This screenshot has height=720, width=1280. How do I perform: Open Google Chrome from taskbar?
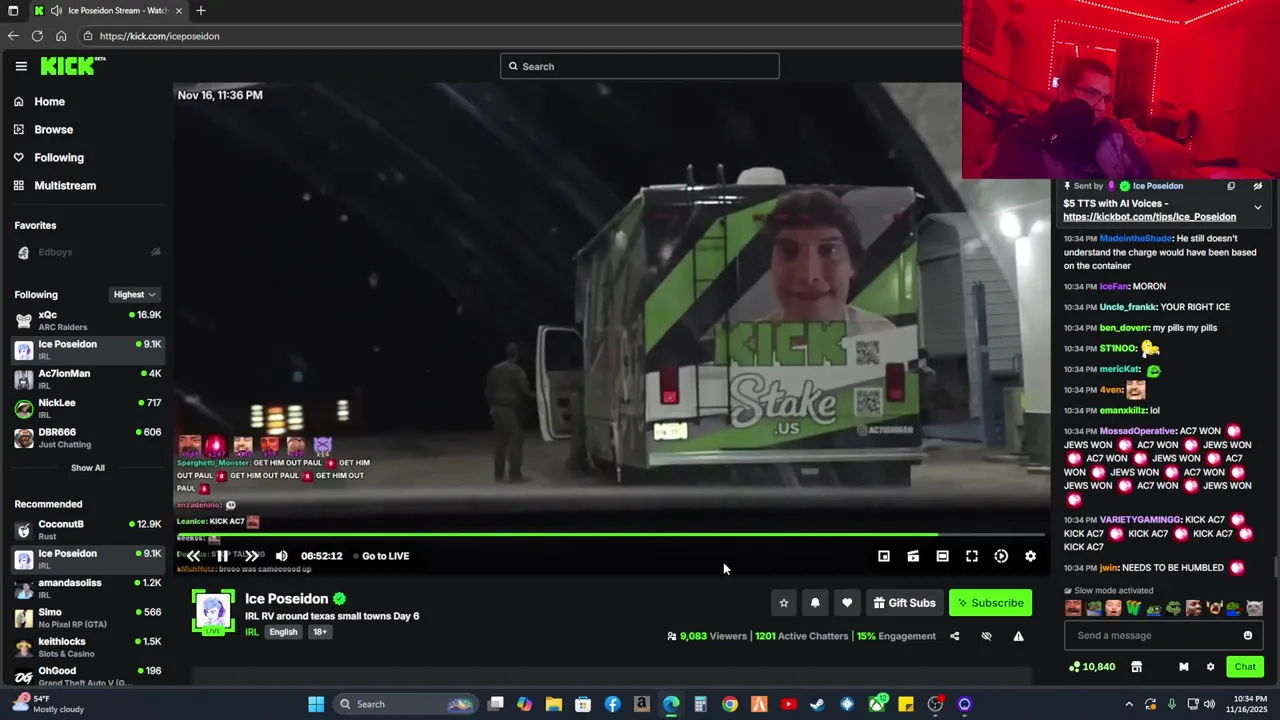click(730, 704)
